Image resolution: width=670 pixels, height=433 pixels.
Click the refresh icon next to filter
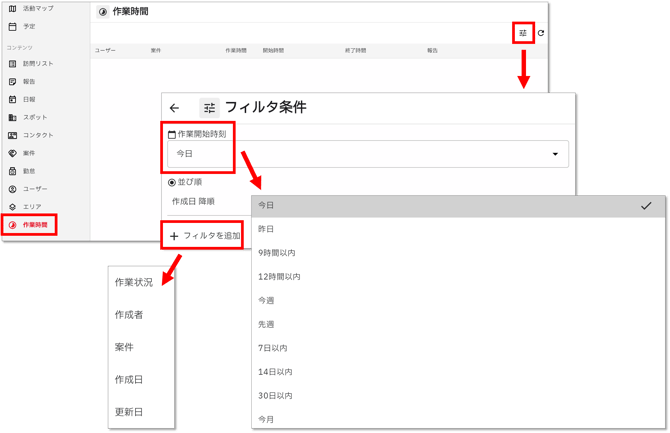click(x=542, y=33)
